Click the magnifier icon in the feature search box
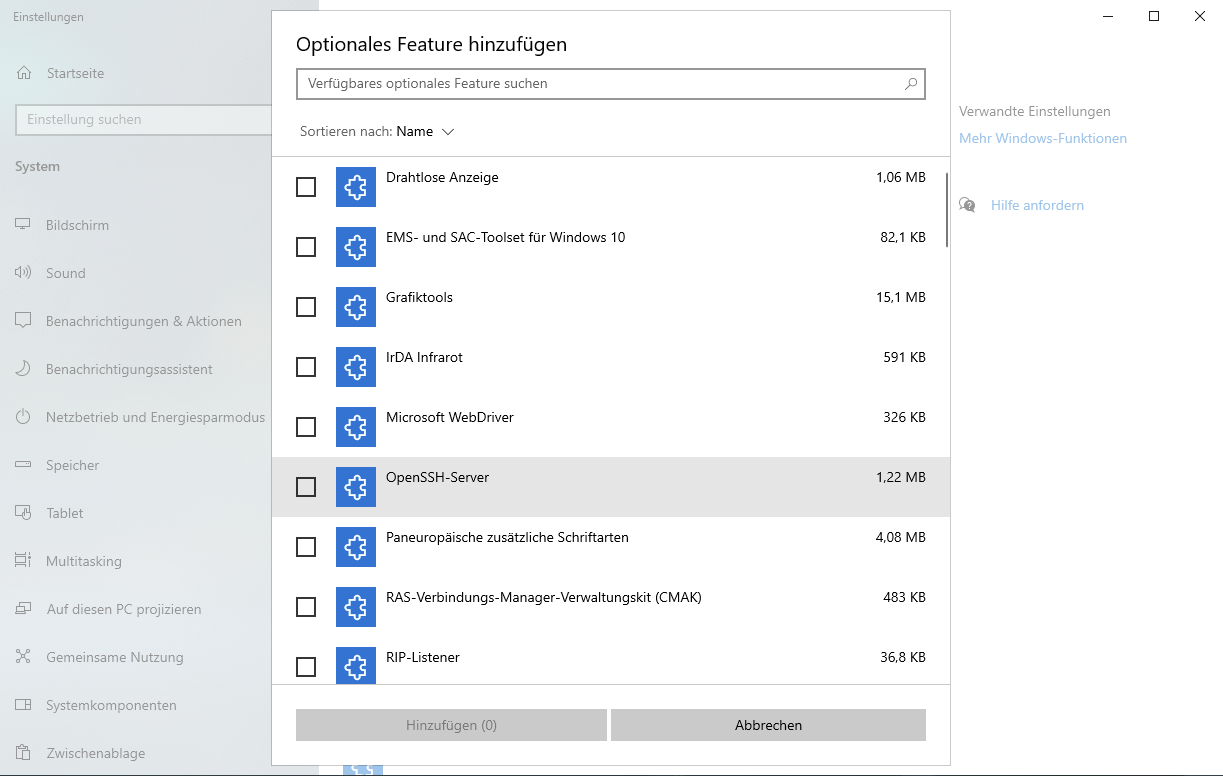 coord(910,84)
